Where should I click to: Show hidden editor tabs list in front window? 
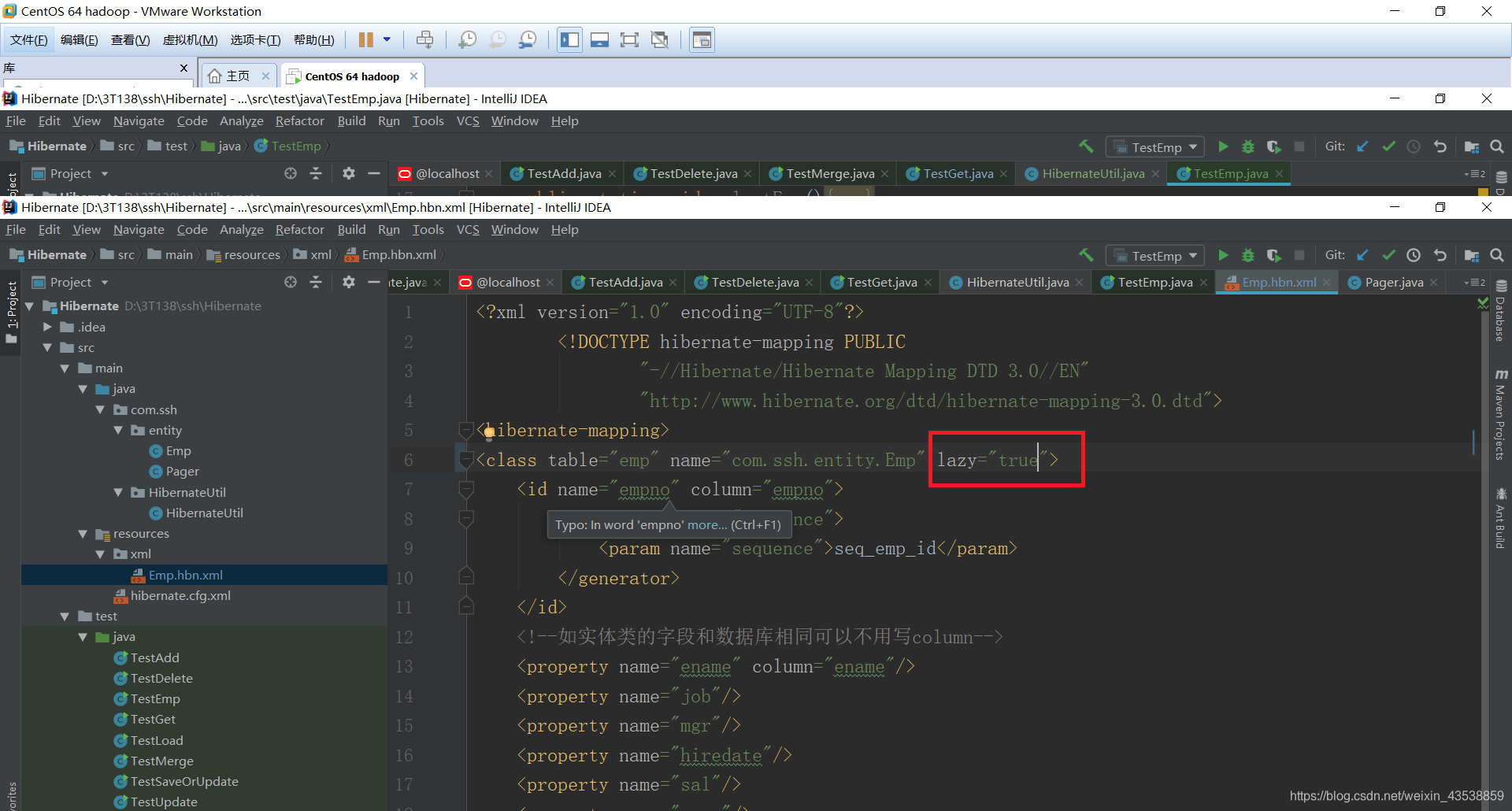(1475, 282)
